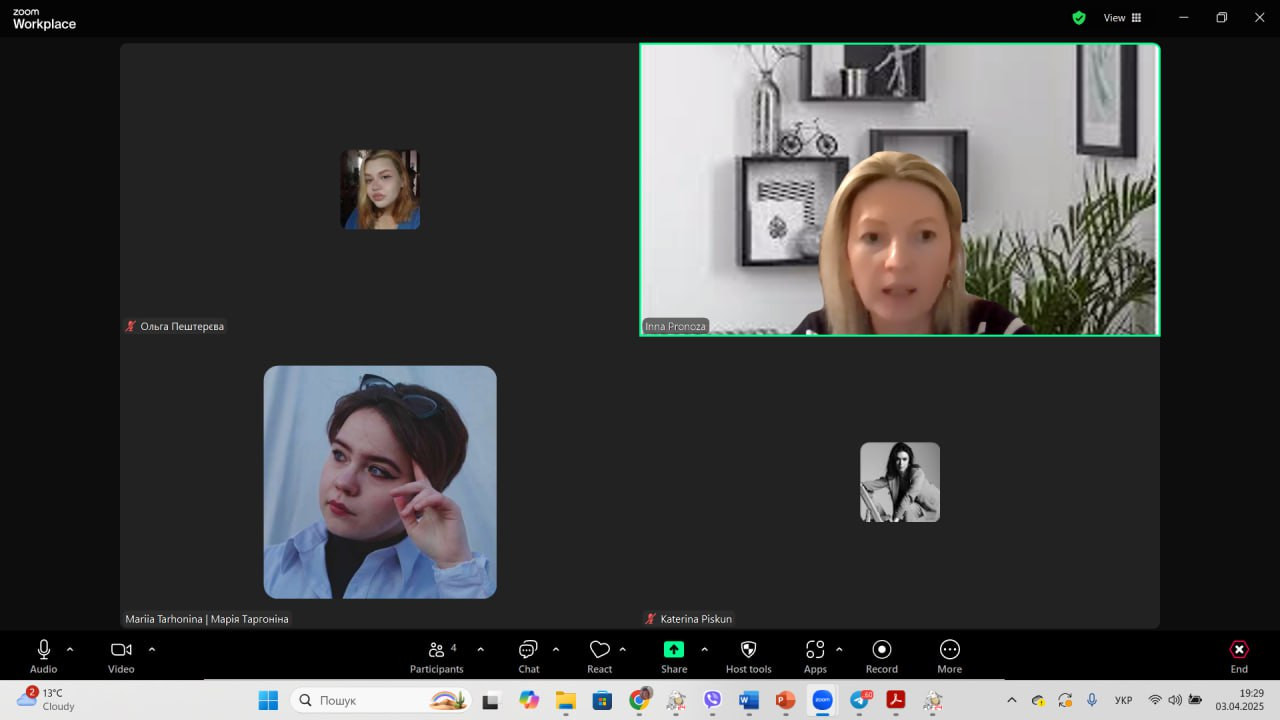The height and width of the screenshot is (720, 1280).
Task: Start recording with the Record button
Action: (x=882, y=656)
